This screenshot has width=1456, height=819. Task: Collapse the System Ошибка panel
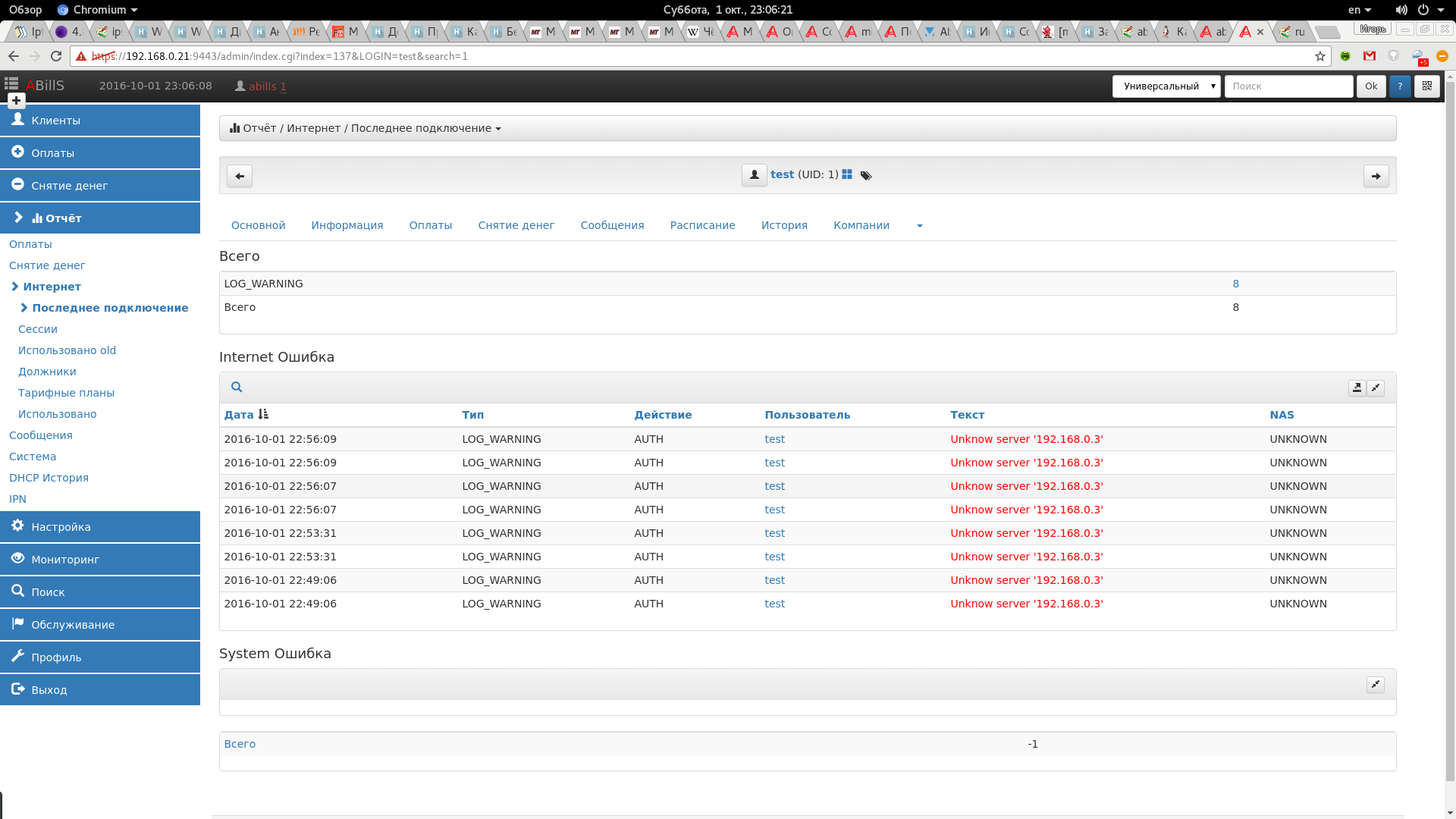point(1376,684)
